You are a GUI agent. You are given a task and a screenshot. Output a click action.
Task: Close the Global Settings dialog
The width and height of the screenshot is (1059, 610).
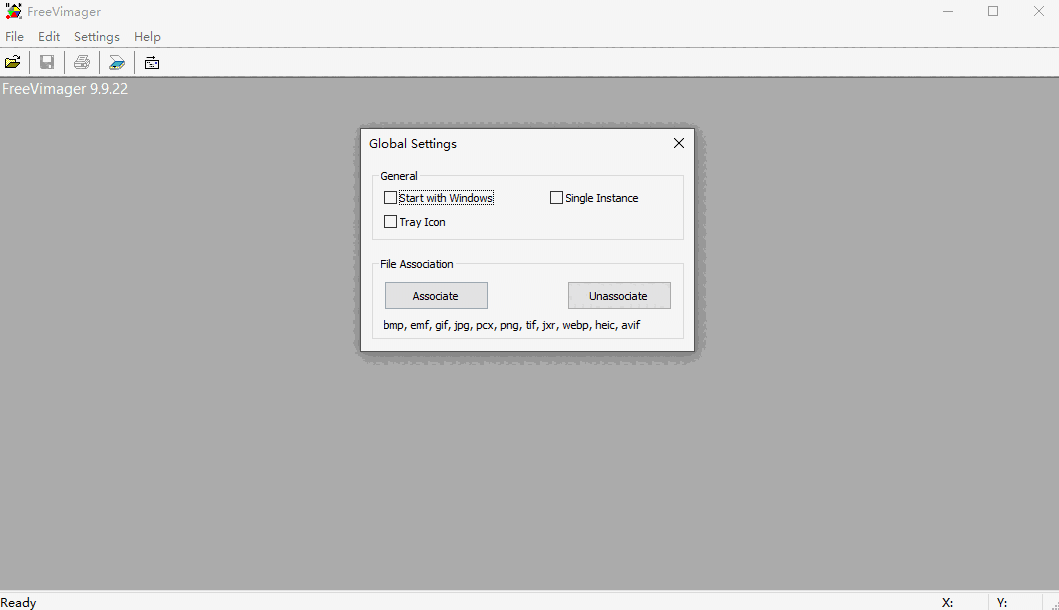click(x=679, y=143)
